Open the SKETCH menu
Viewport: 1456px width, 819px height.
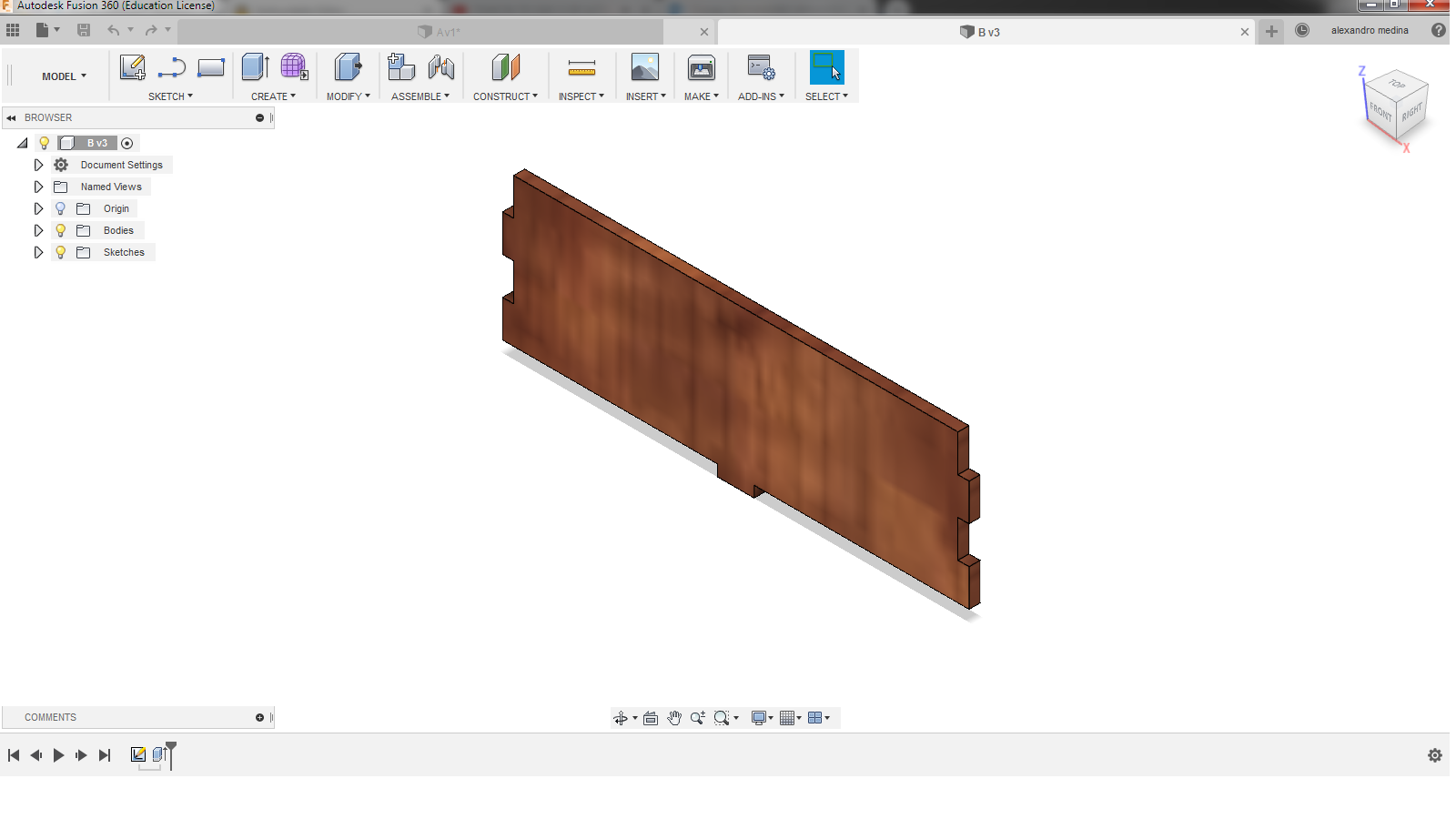170,96
